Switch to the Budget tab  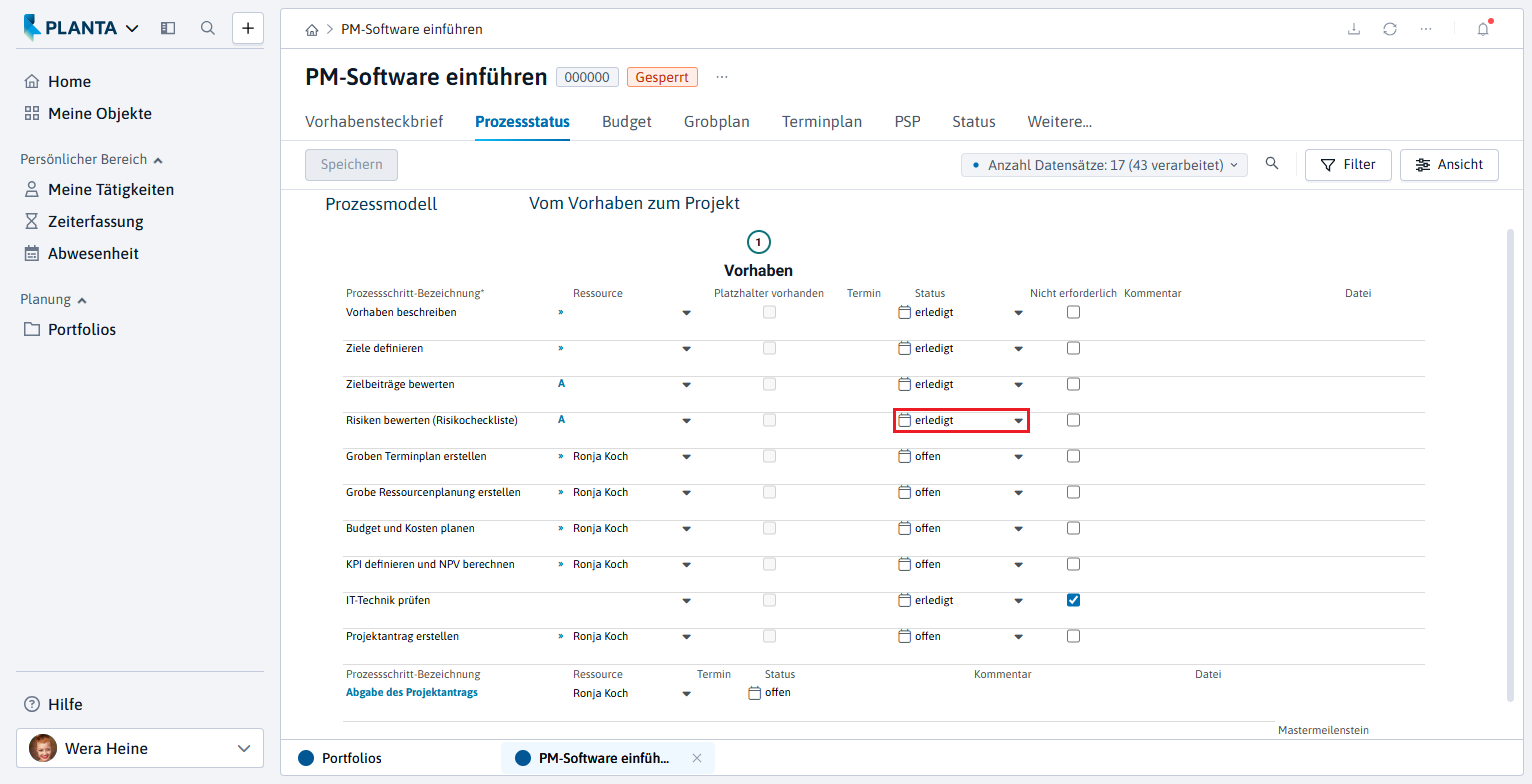click(627, 122)
